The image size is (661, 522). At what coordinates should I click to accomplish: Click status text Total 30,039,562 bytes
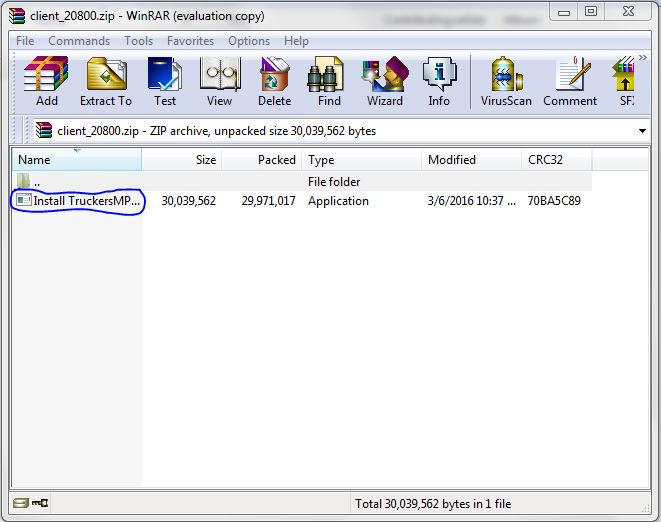point(433,504)
